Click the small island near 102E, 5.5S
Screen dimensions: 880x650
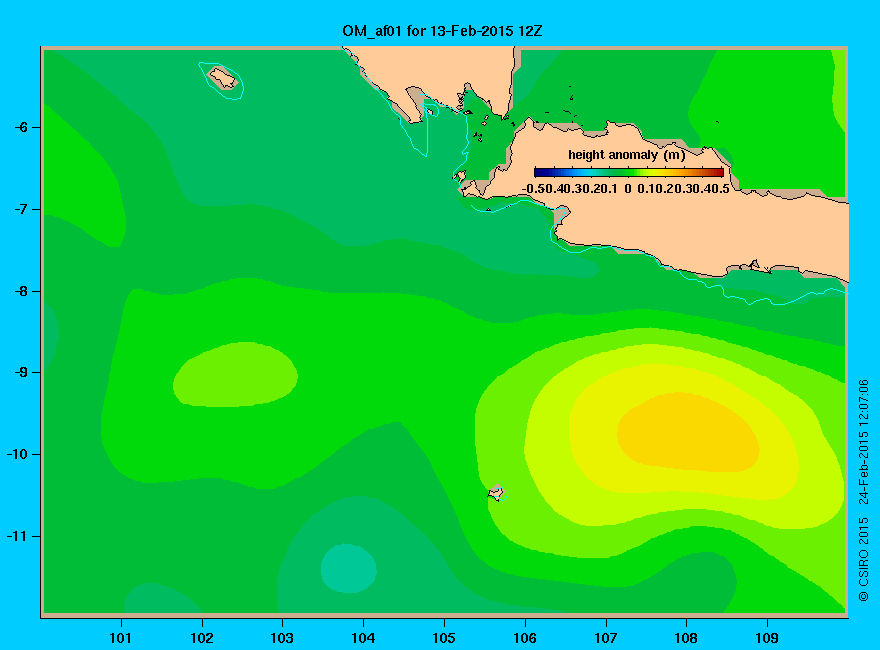(223, 78)
